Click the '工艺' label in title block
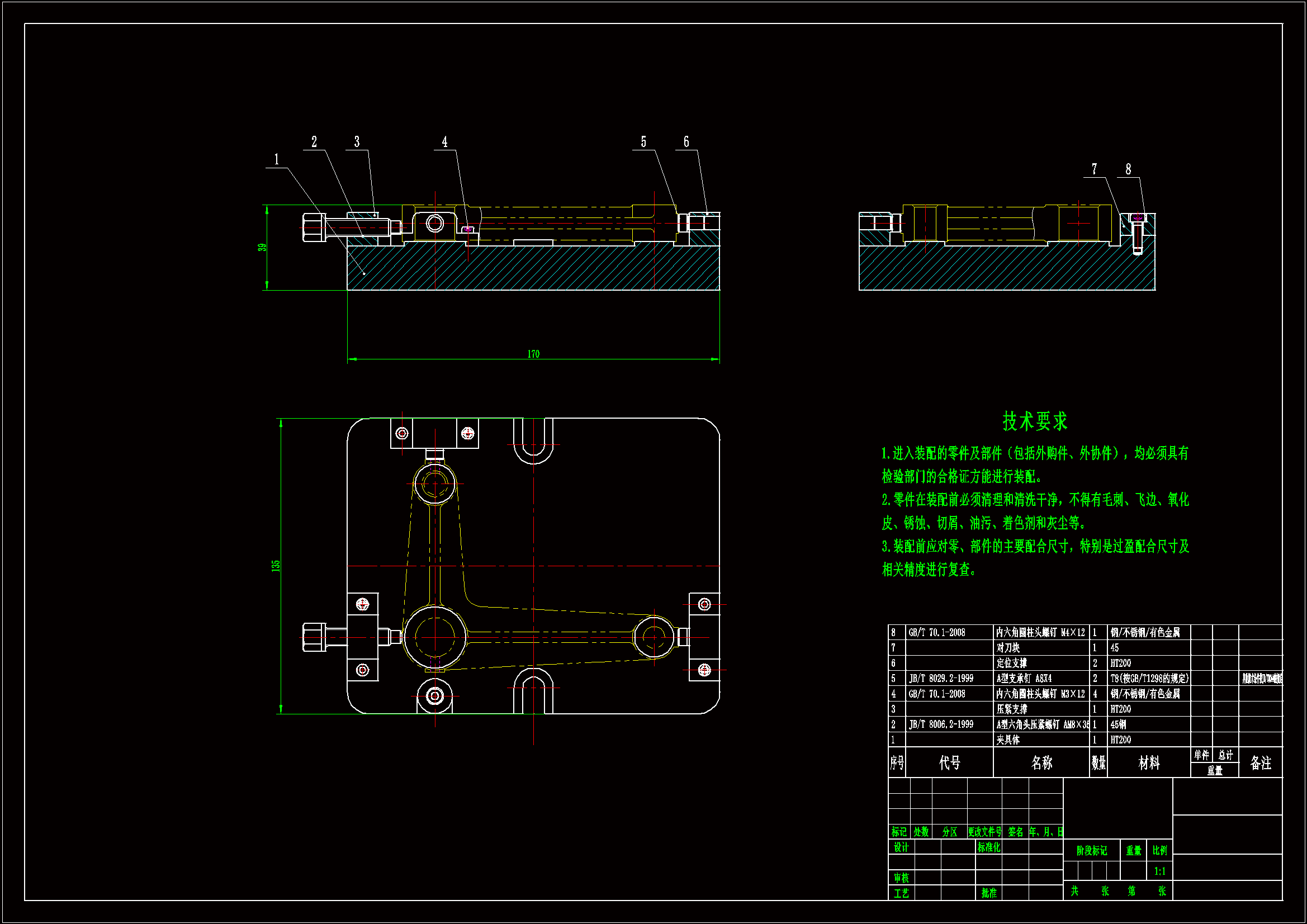Screen dimensions: 1307x924 [x=901, y=893]
